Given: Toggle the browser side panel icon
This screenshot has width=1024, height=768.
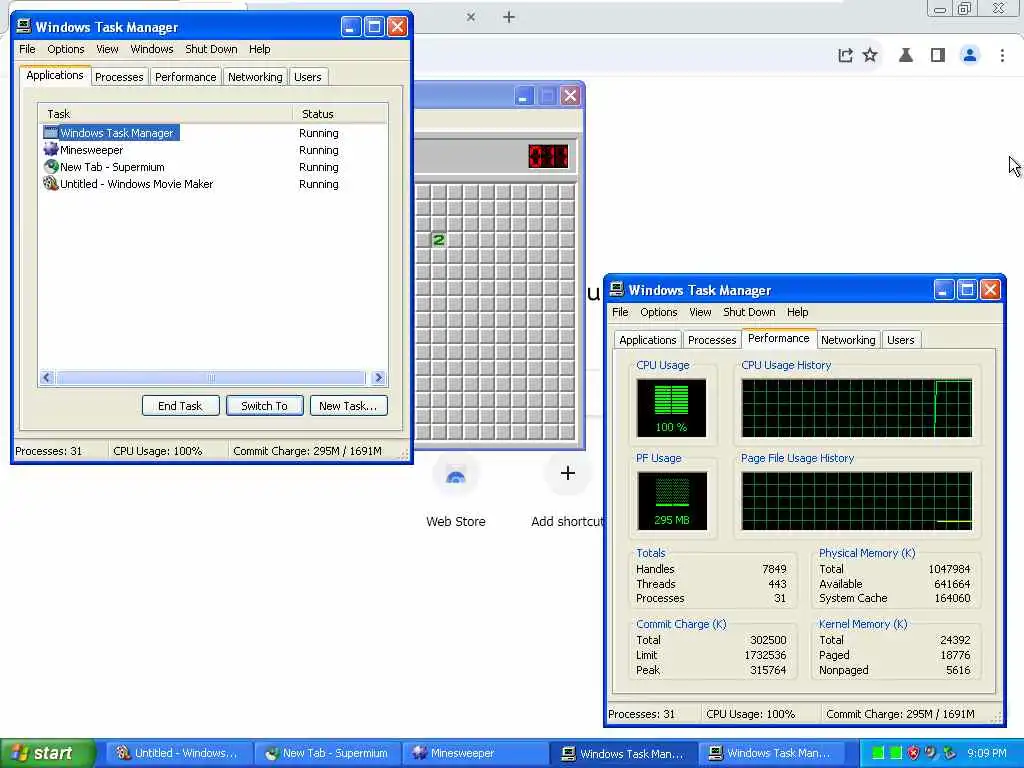Looking at the screenshot, I should 938,56.
